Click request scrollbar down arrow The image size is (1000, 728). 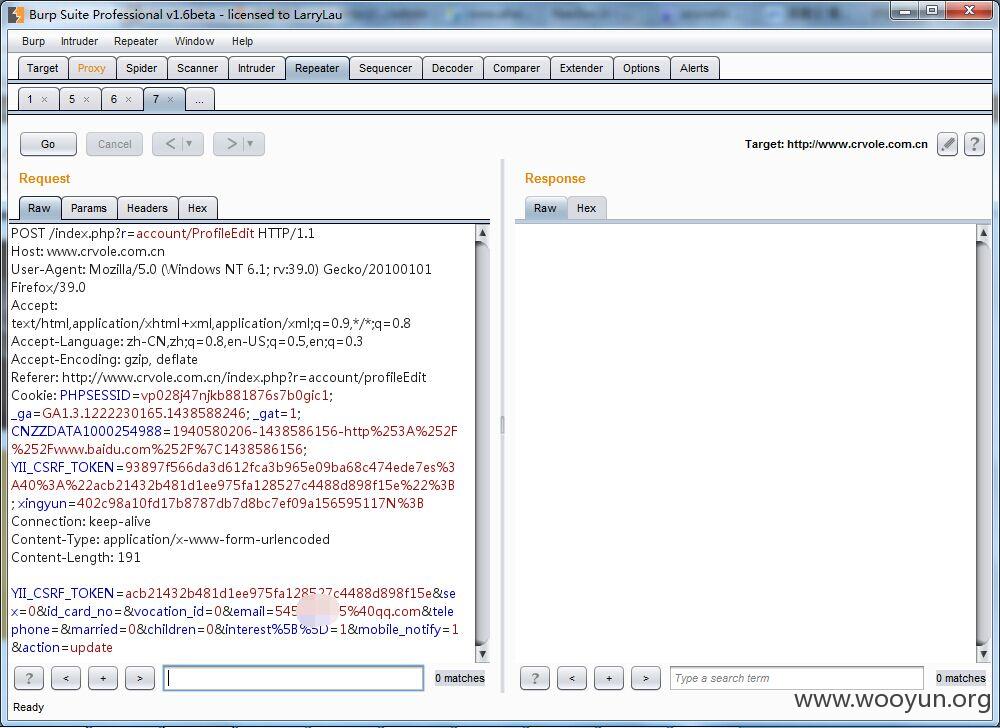point(482,653)
